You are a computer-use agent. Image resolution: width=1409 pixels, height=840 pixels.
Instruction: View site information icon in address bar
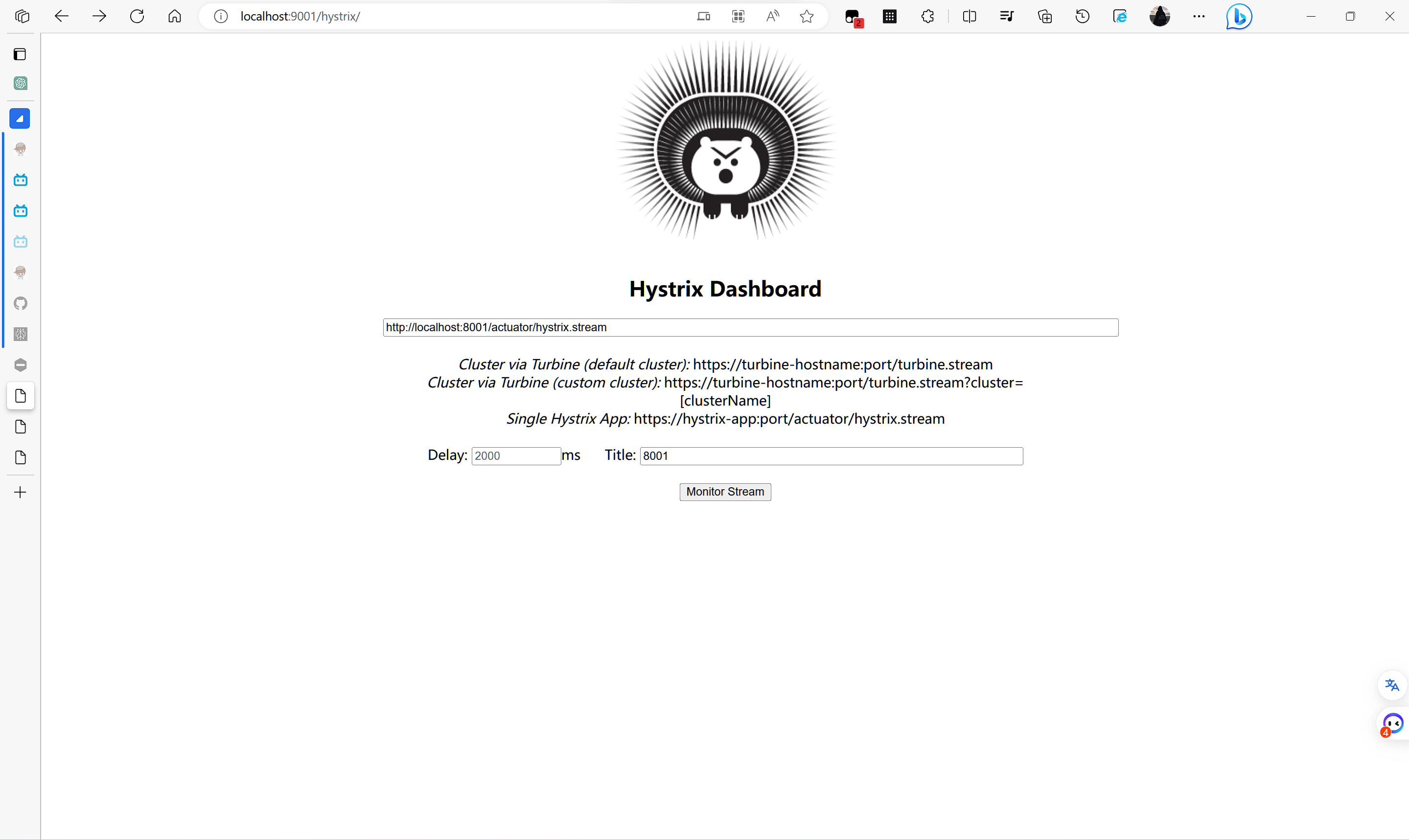click(221, 17)
